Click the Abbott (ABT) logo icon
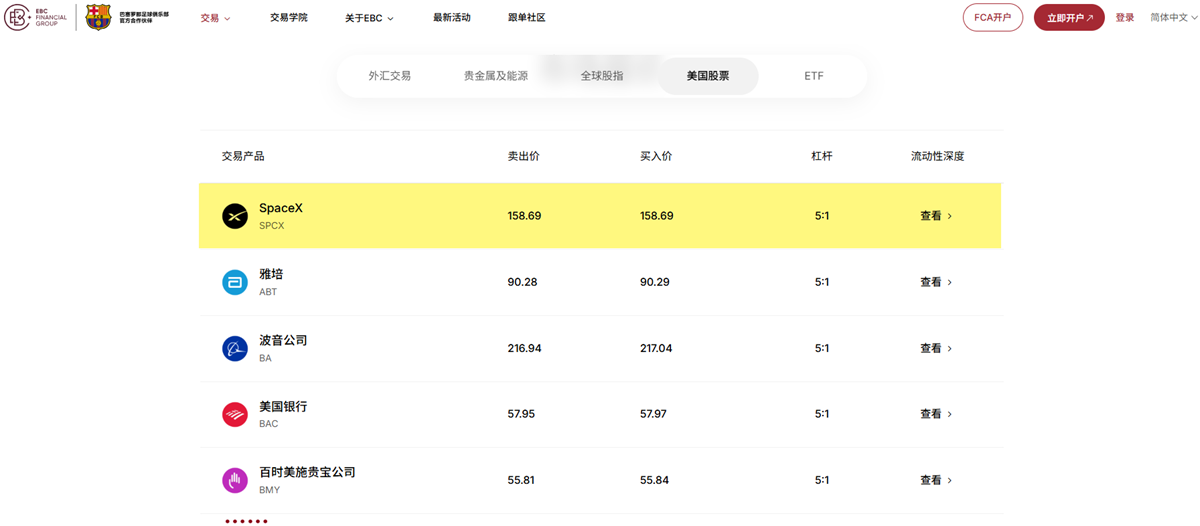The width and height of the screenshot is (1200, 526). pyautogui.click(x=235, y=282)
